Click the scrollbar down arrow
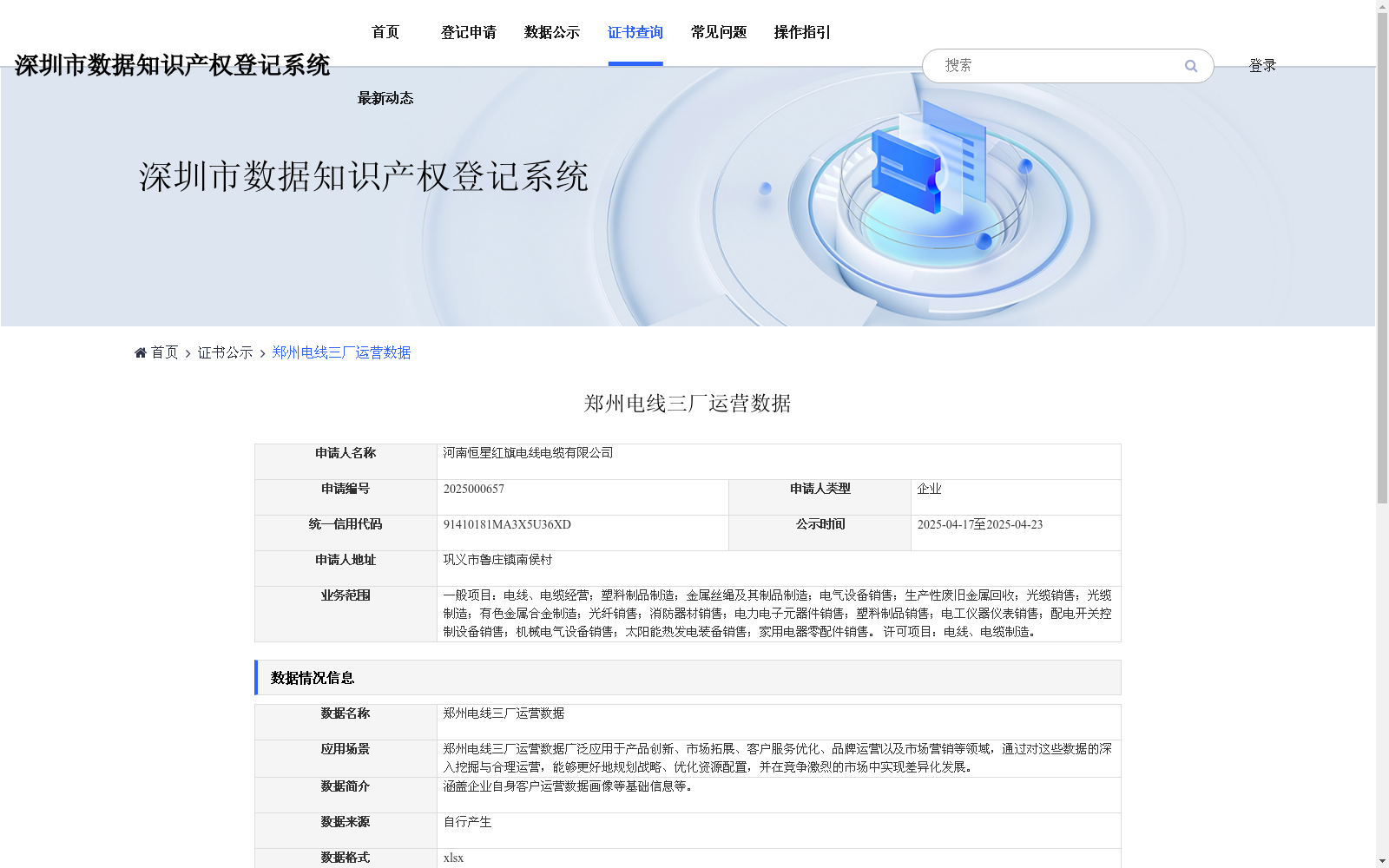 tap(1382, 860)
